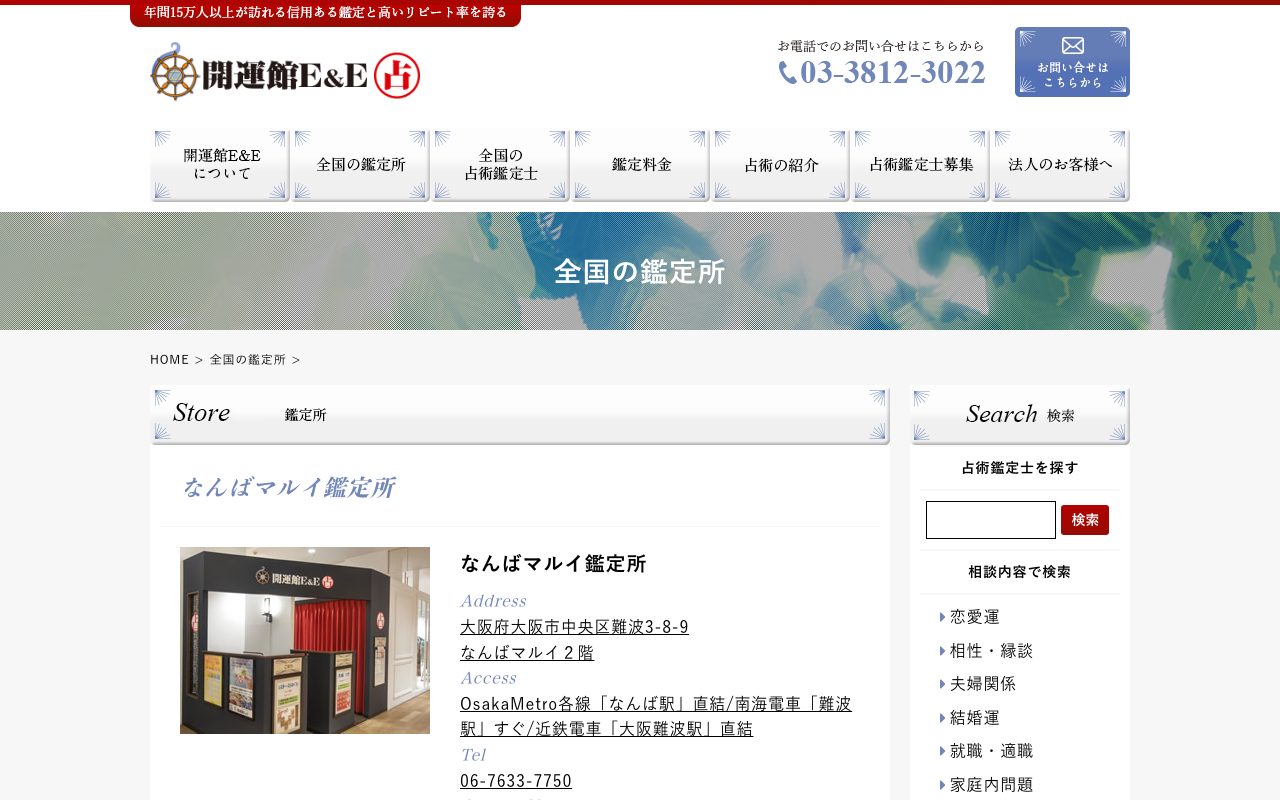1280x800 pixels.
Task: Click the なんばマルイ鑑定所 store photo
Action: coord(305,640)
